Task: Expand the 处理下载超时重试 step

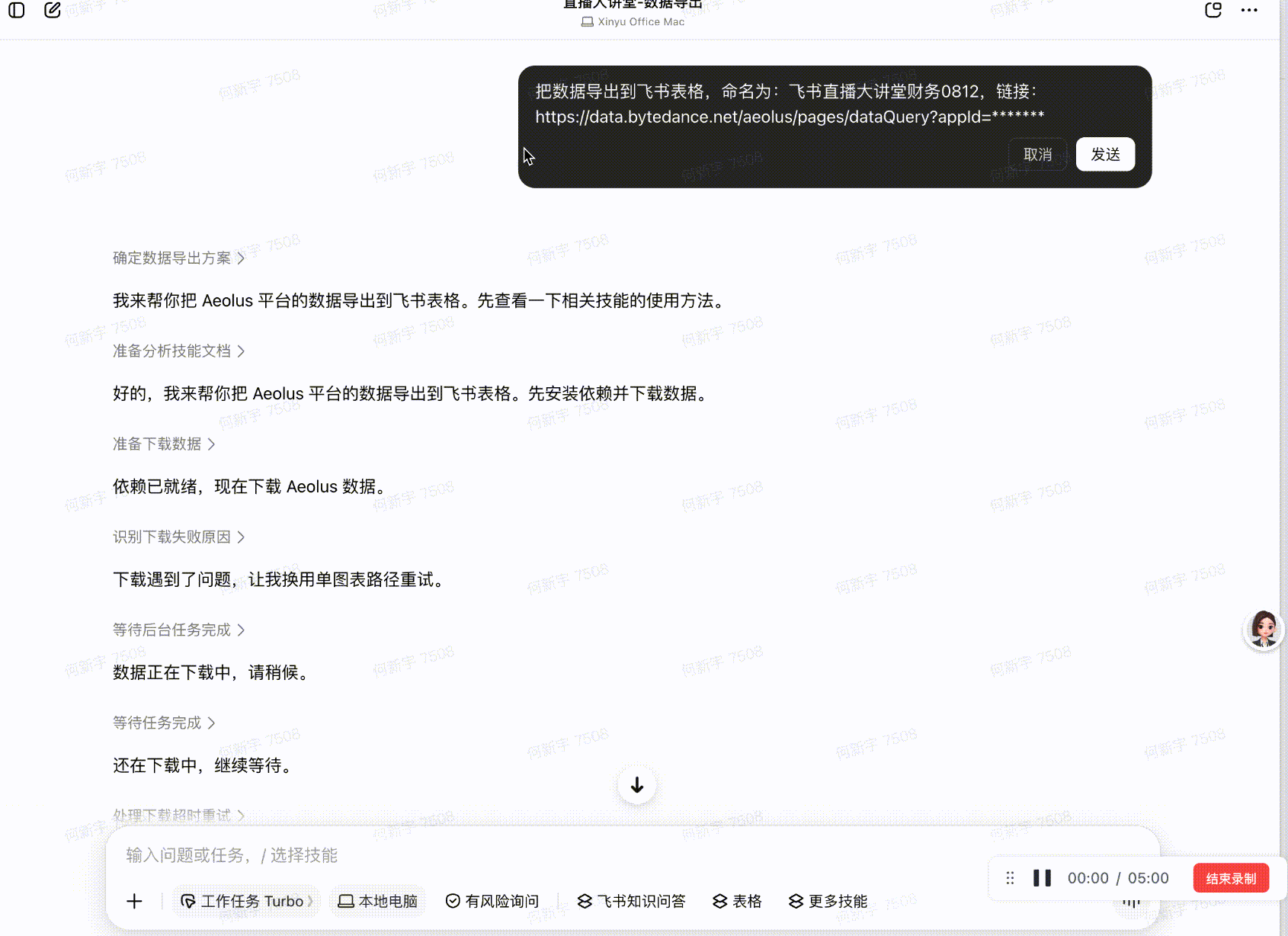Action: (x=179, y=816)
